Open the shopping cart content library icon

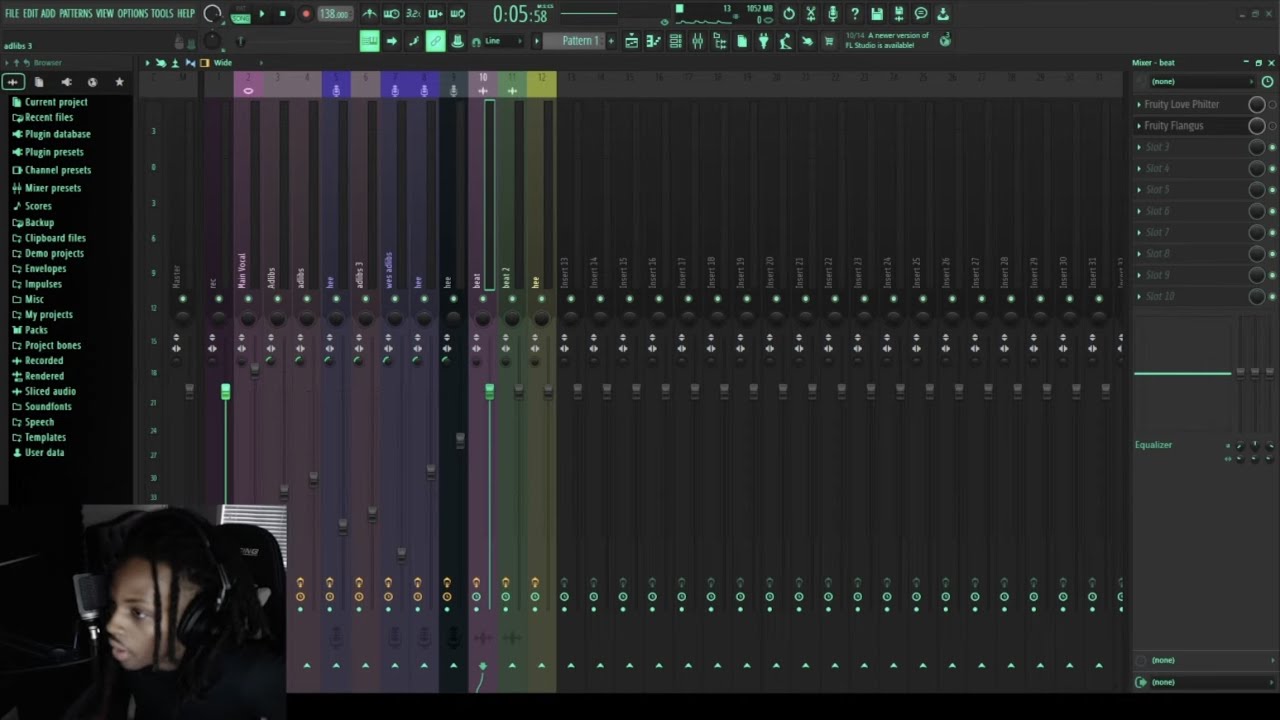point(829,41)
